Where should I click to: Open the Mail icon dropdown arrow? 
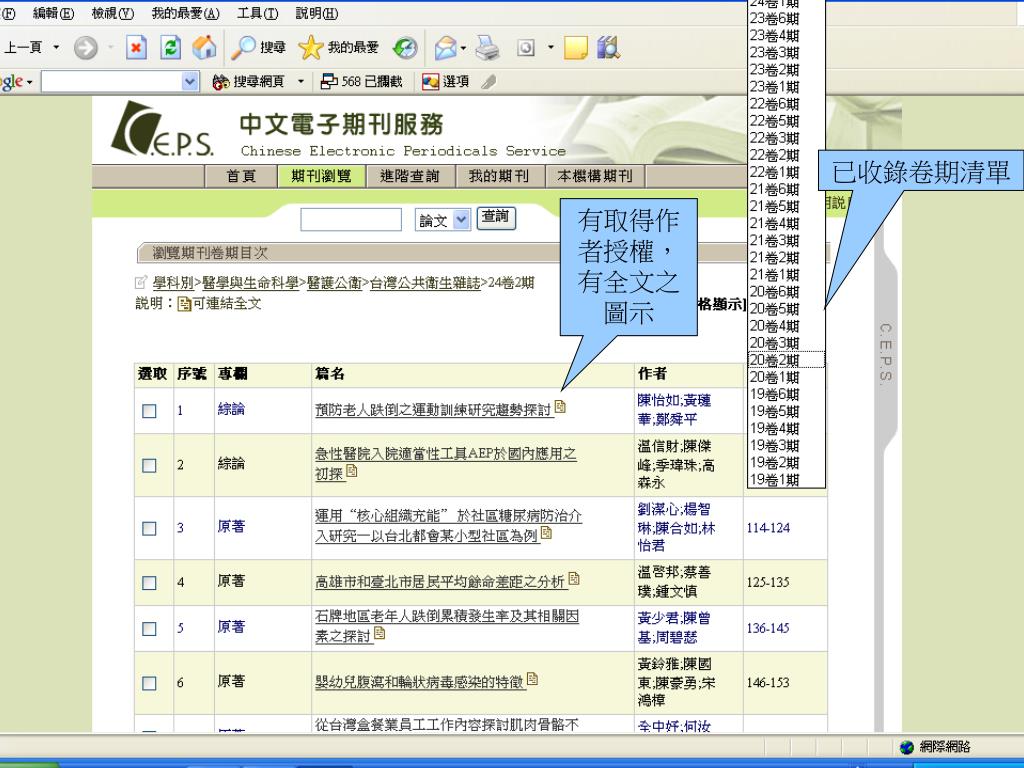pos(463,48)
